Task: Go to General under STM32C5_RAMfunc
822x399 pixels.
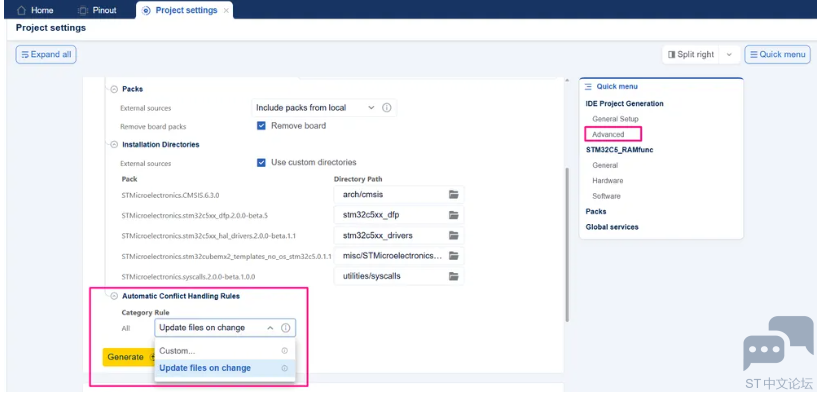Action: point(605,165)
